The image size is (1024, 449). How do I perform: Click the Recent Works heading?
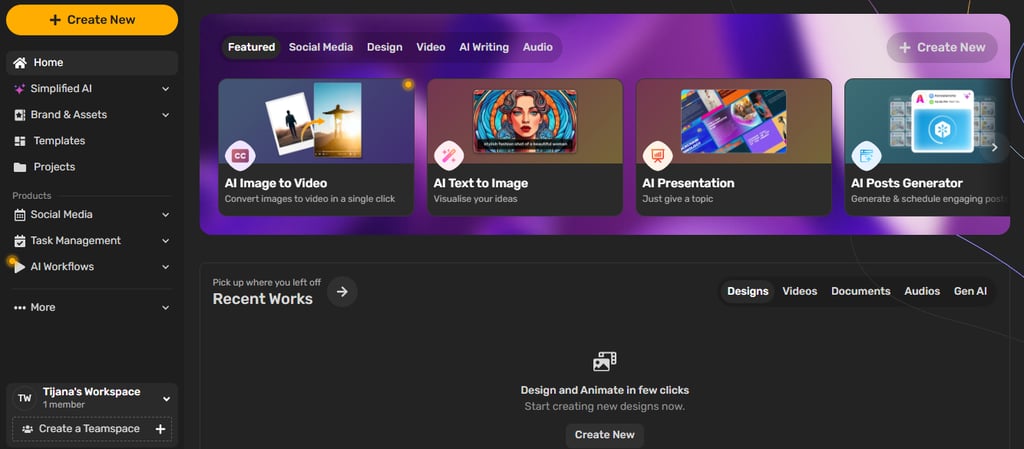click(263, 299)
